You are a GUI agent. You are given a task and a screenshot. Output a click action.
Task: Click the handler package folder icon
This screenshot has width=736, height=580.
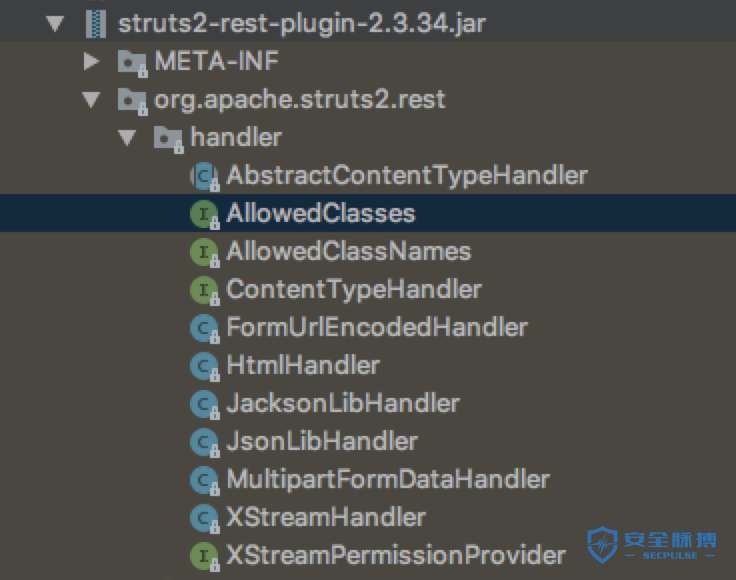[x=167, y=138]
